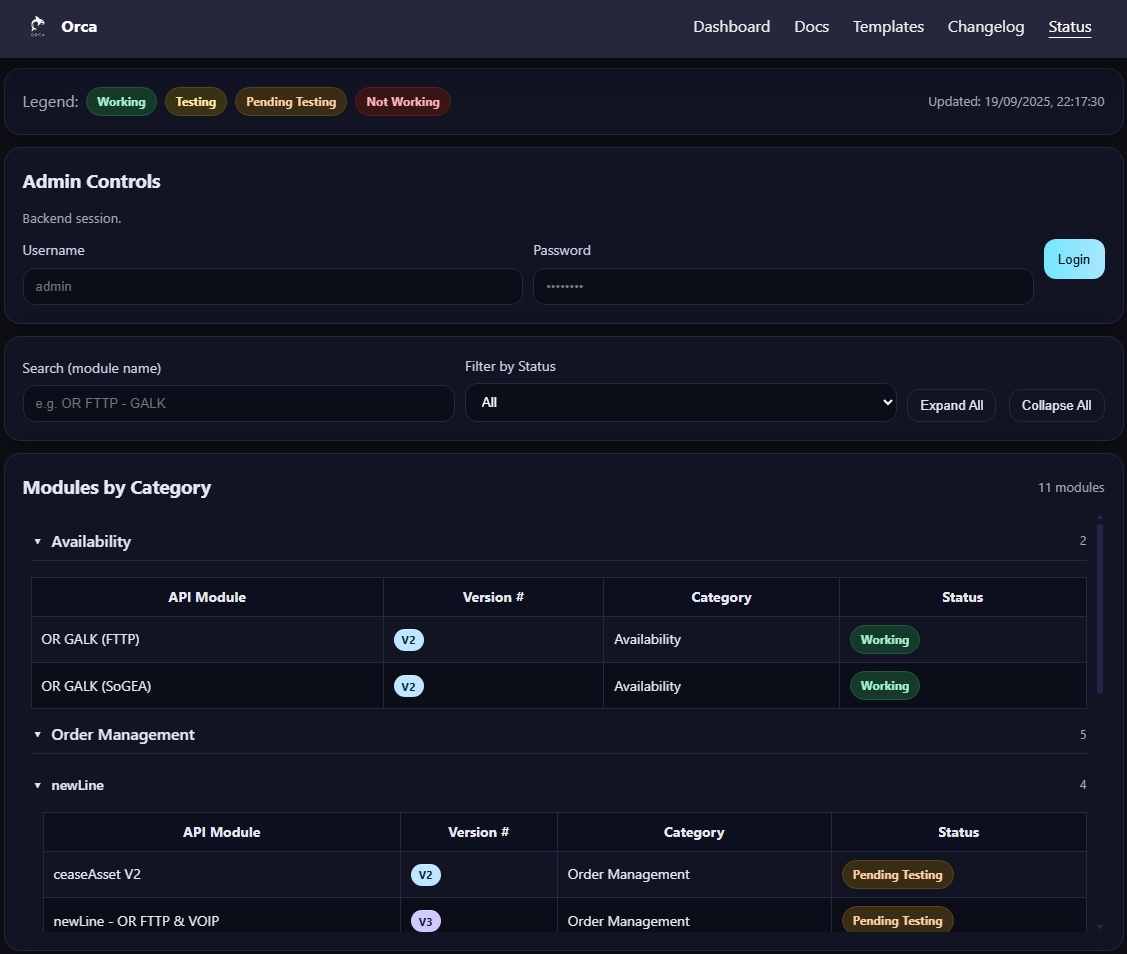The image size is (1127, 954).
Task: Click the Collapse All button
Action: (x=1056, y=405)
